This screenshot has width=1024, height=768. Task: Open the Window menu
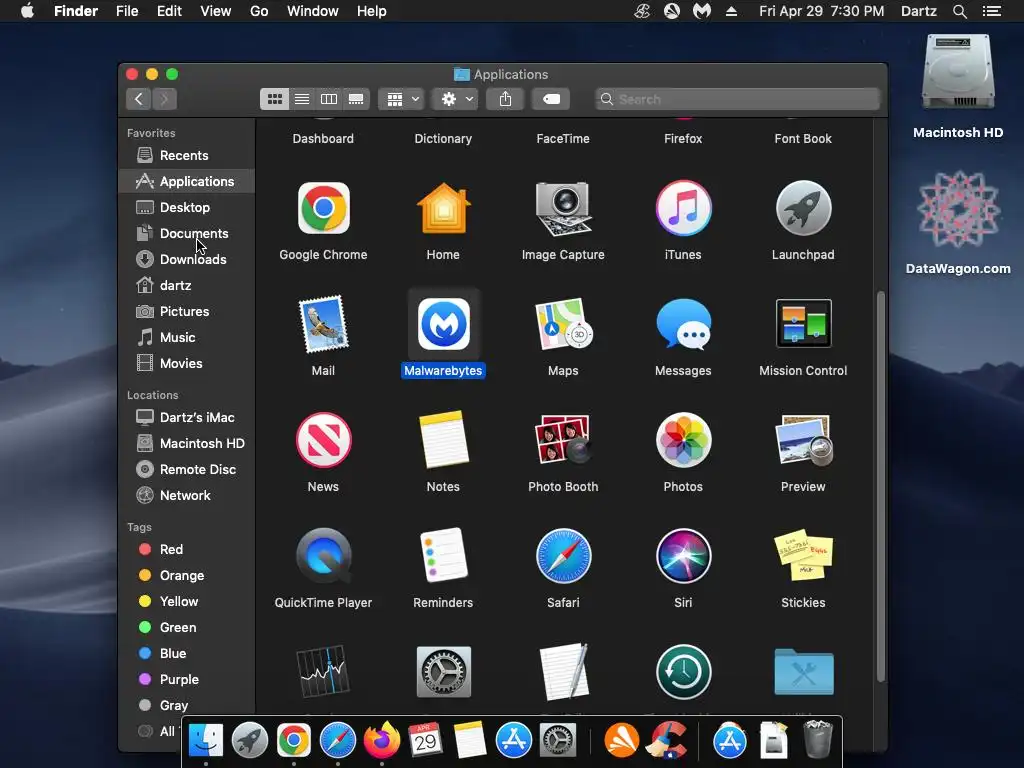click(x=313, y=11)
